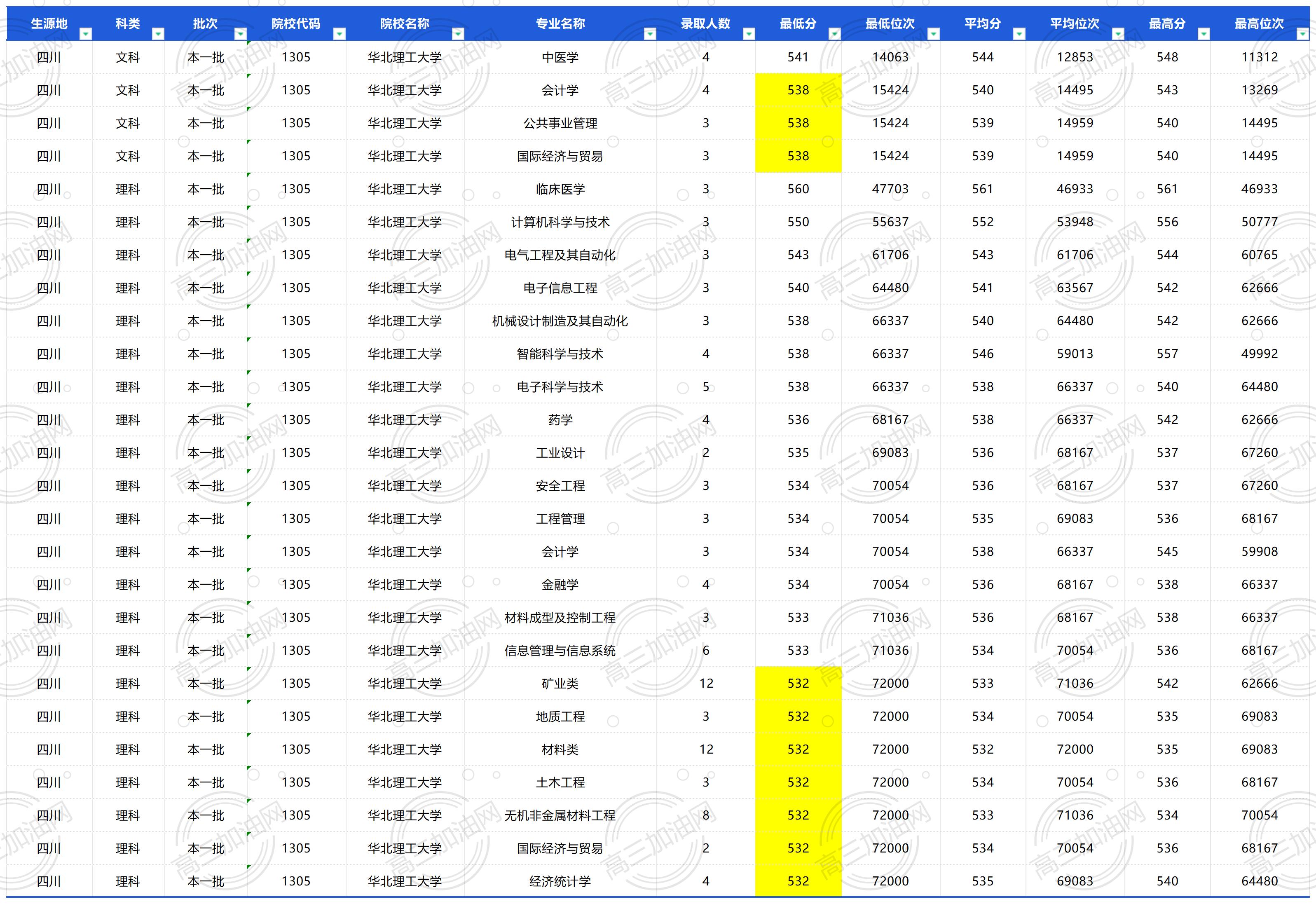Click the 材料成型及控制工程 major cell
Screen dimensions: 1316x904
[x=560, y=617]
